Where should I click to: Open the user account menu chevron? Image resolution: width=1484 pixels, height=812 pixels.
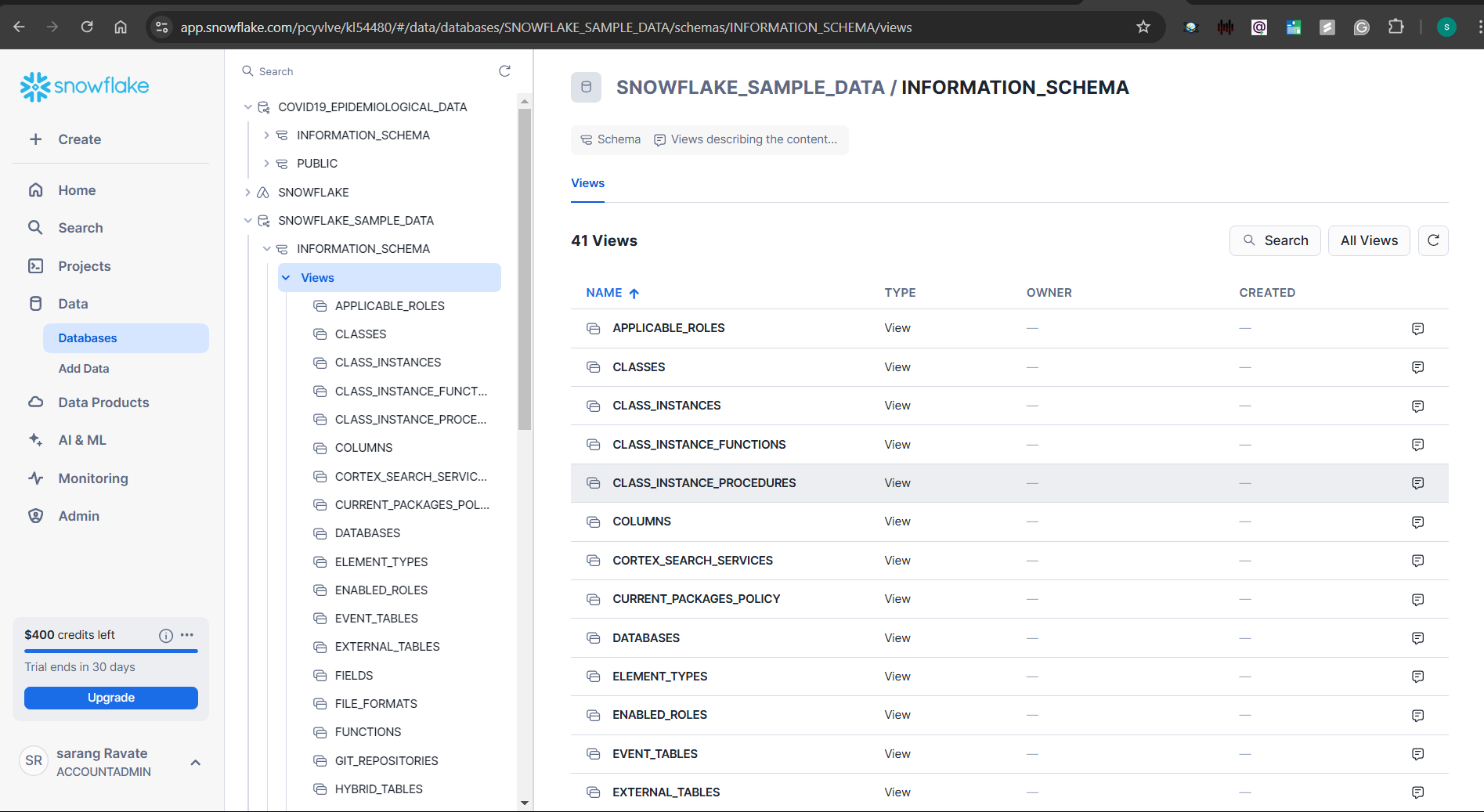(196, 763)
